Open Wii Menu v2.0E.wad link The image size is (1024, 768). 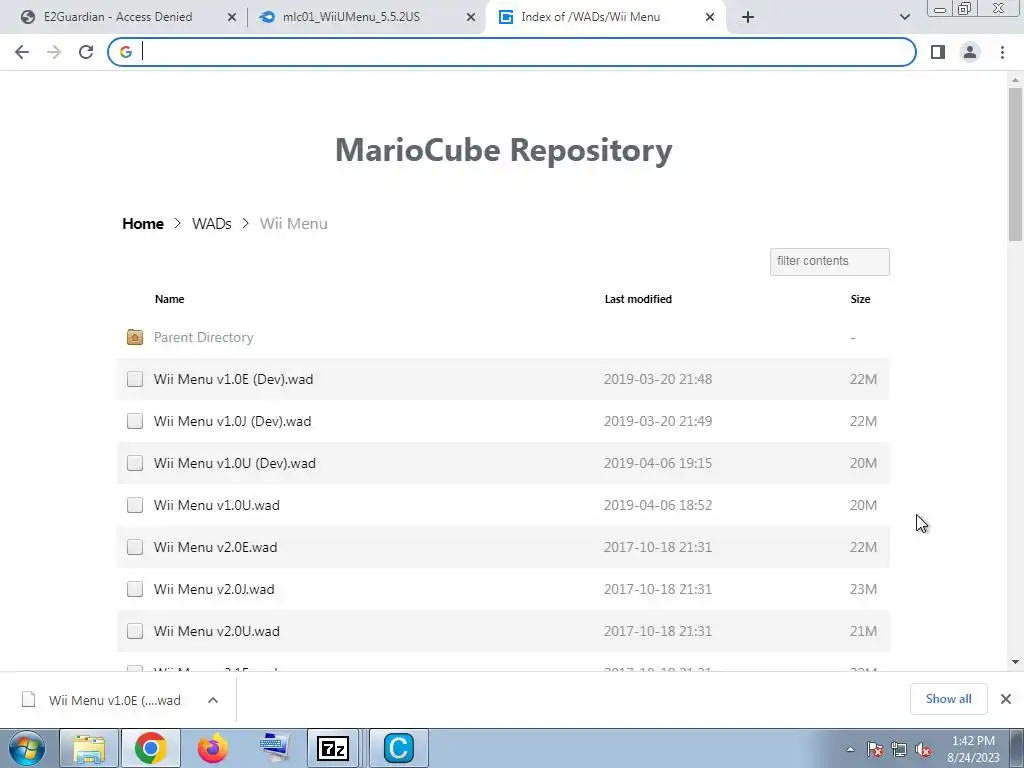[x=216, y=547]
